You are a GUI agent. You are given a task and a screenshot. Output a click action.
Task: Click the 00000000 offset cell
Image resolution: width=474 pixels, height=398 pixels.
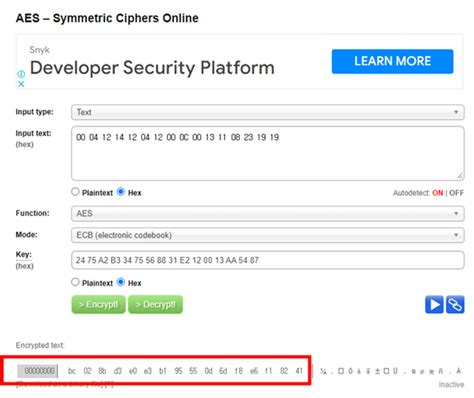tap(38, 371)
